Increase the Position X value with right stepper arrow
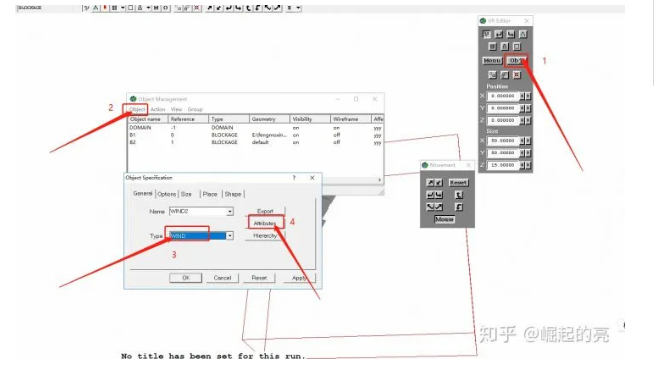The height and width of the screenshot is (365, 654). tap(528, 96)
